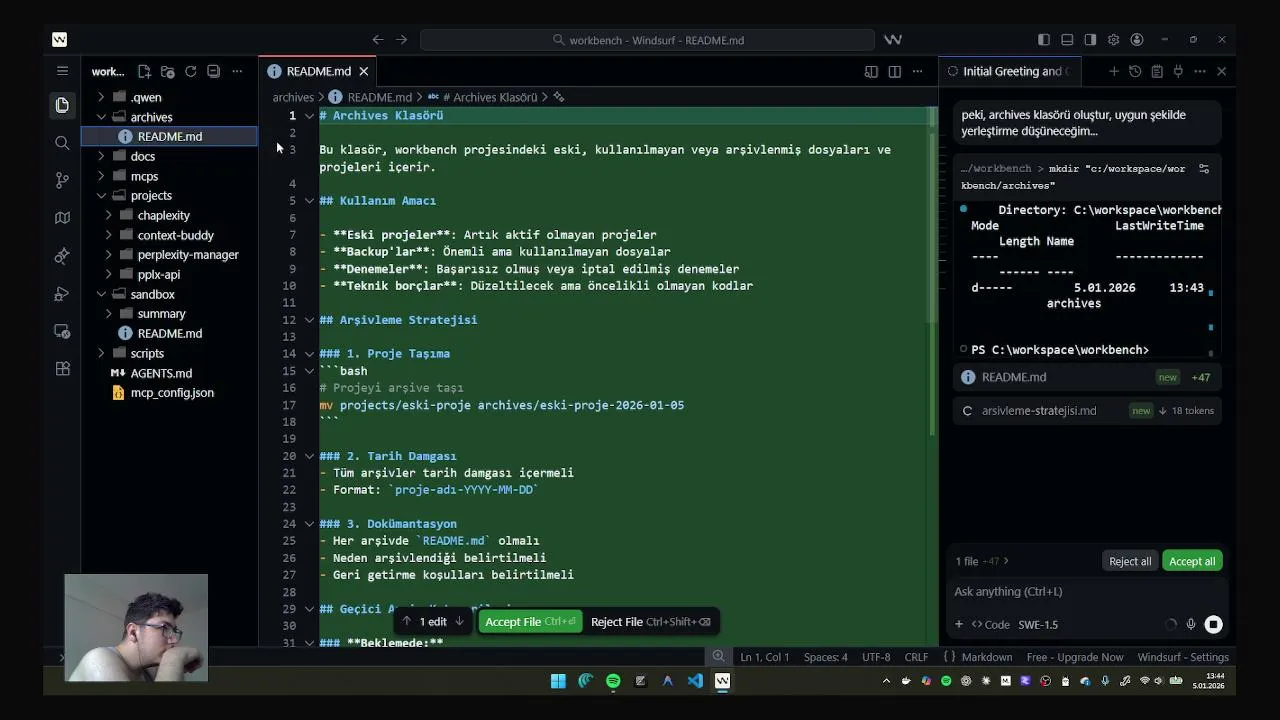The width and height of the screenshot is (1280, 720).
Task: Close the README.md editor tab
Action: tap(364, 71)
